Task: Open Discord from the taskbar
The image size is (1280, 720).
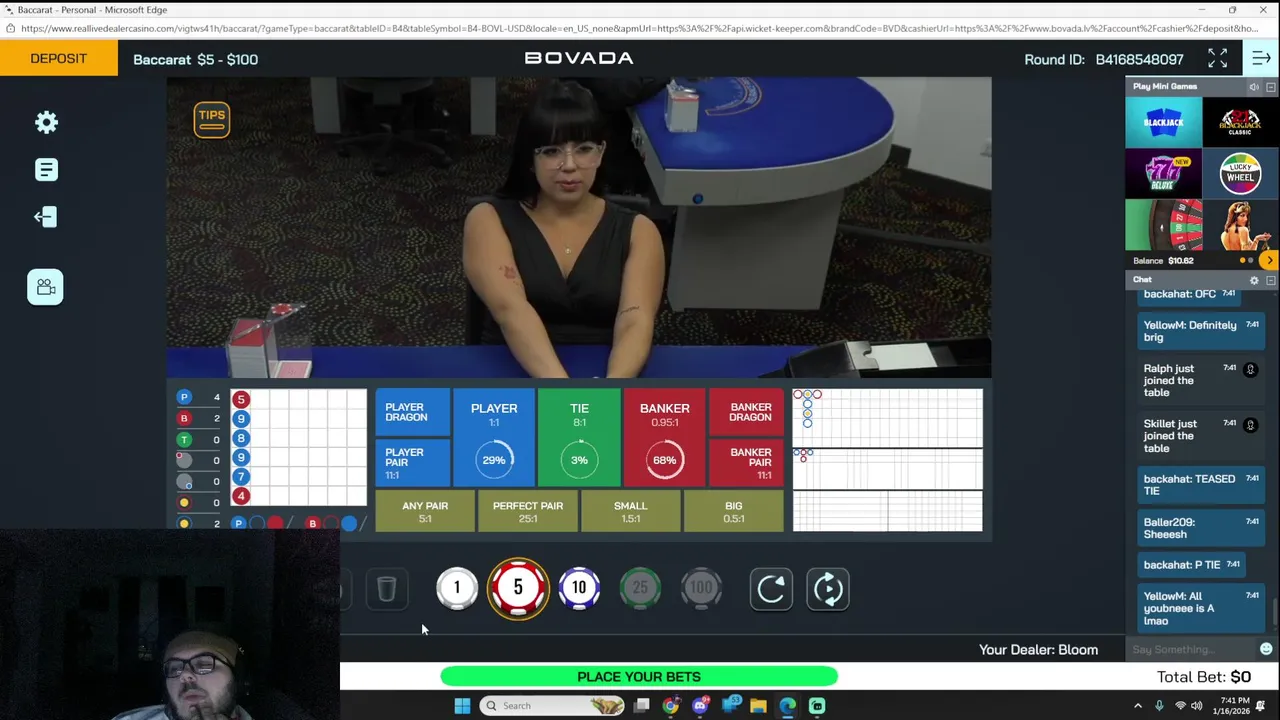Action: tap(700, 706)
